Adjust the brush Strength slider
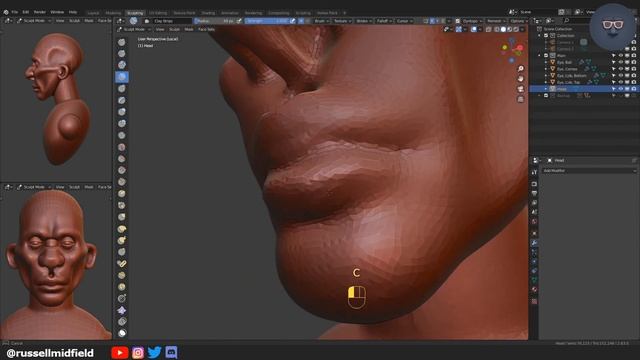640x360 pixels. [267, 21]
